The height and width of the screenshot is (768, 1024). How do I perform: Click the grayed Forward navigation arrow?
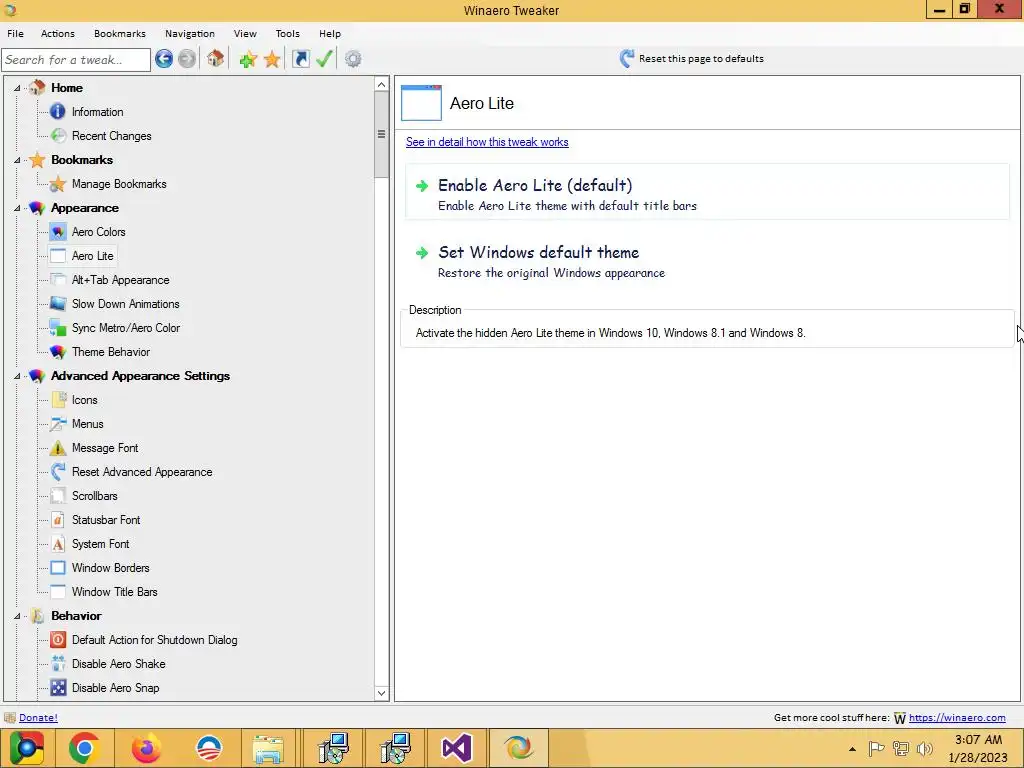coord(187,59)
